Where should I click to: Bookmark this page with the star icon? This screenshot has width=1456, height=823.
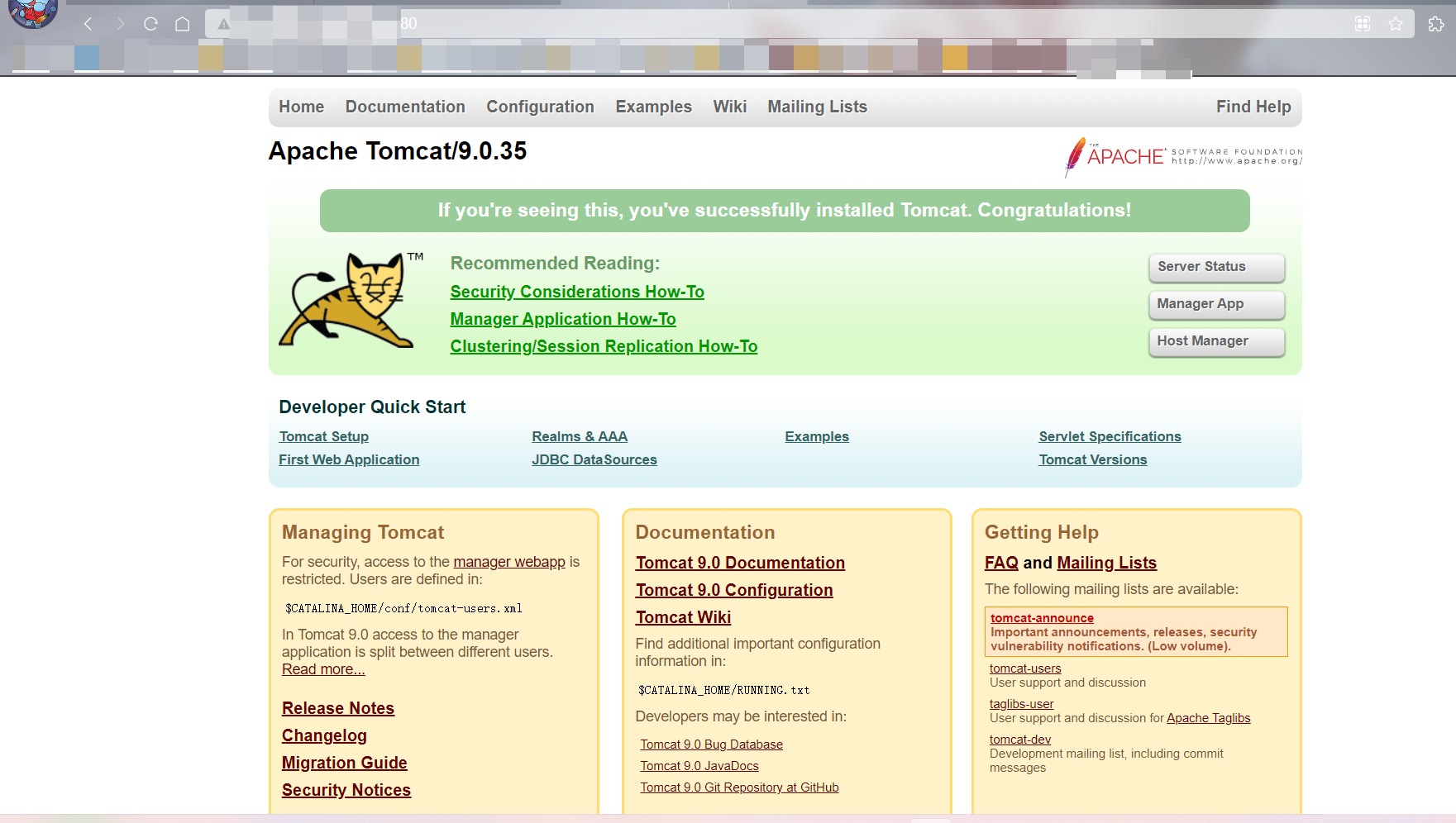1396,24
